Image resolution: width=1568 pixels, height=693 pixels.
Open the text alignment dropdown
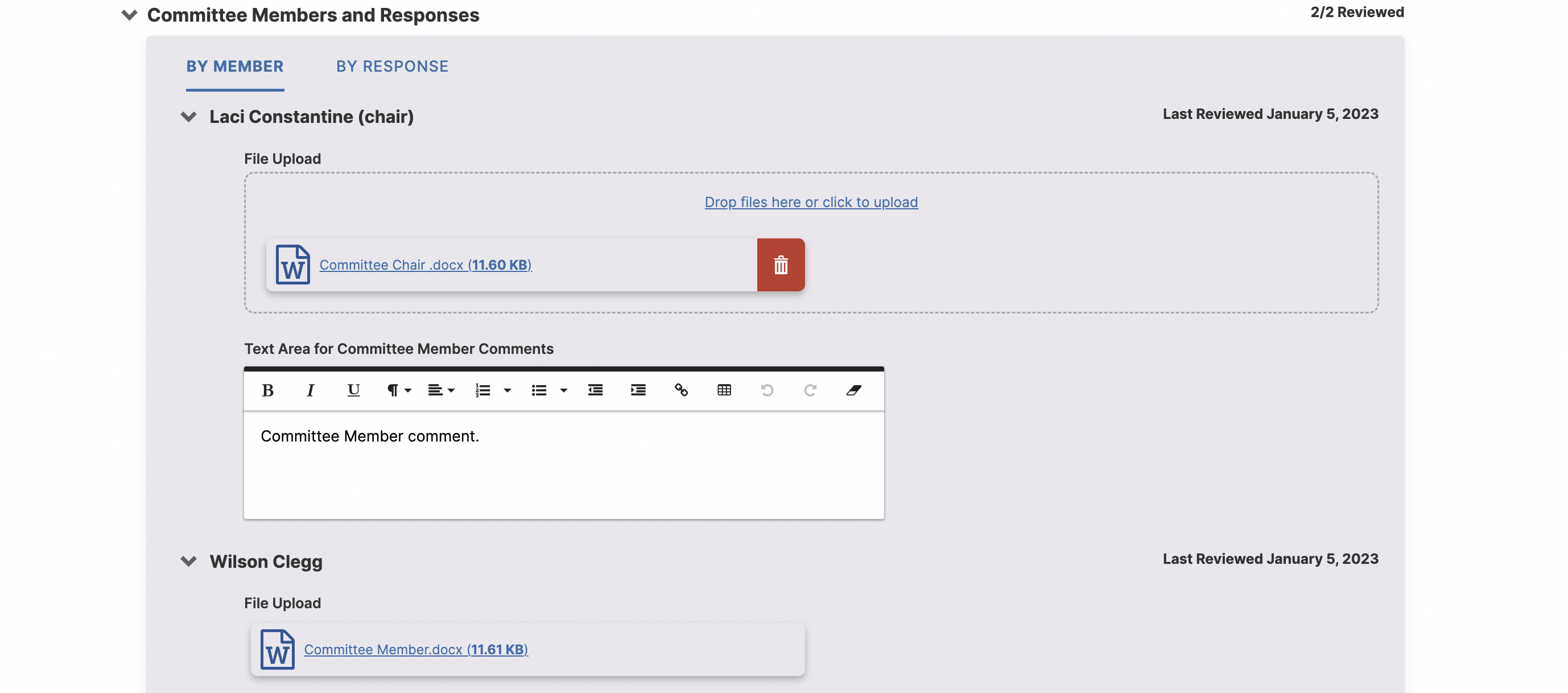[x=441, y=390]
